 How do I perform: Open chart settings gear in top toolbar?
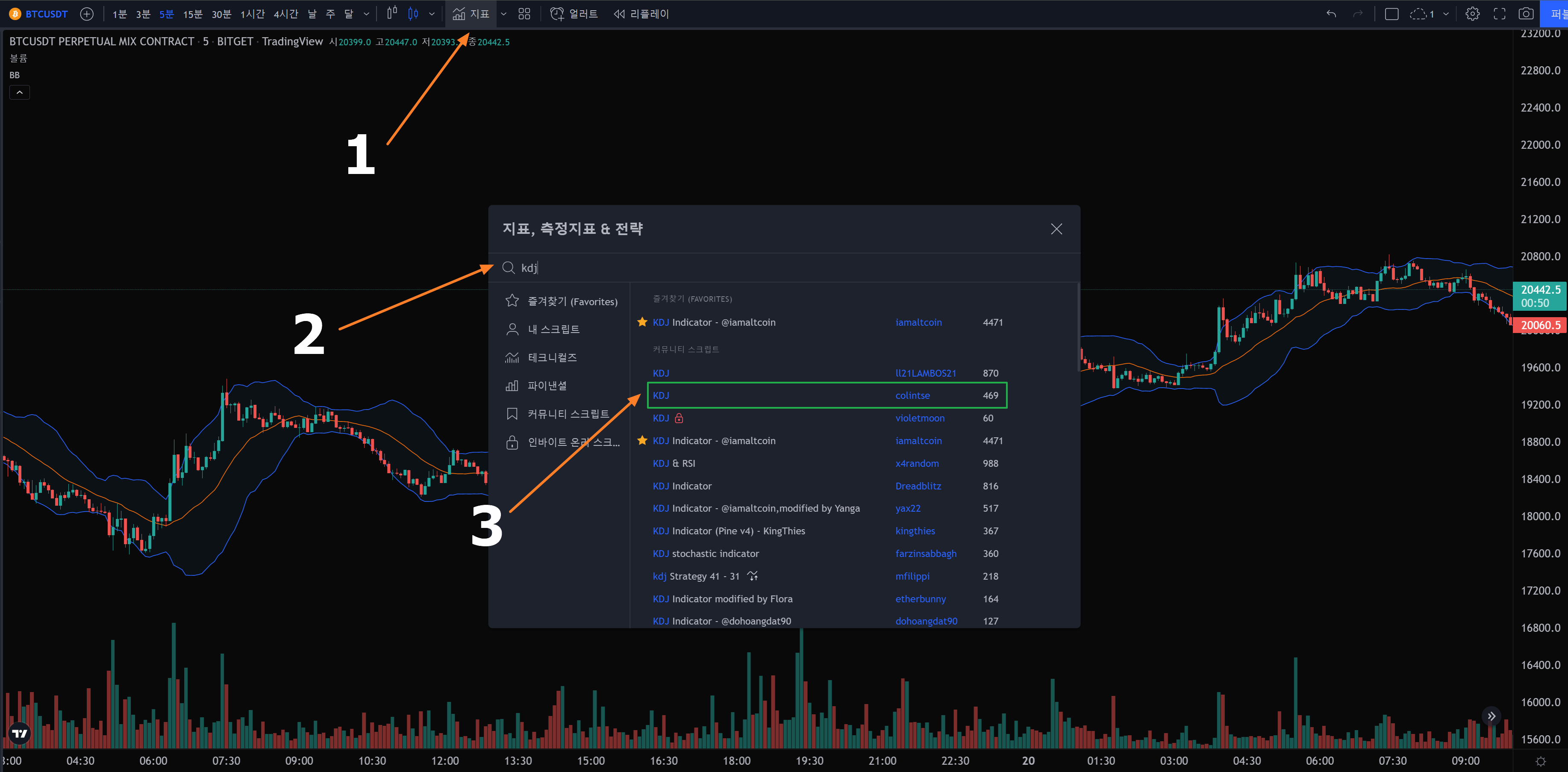1472,14
